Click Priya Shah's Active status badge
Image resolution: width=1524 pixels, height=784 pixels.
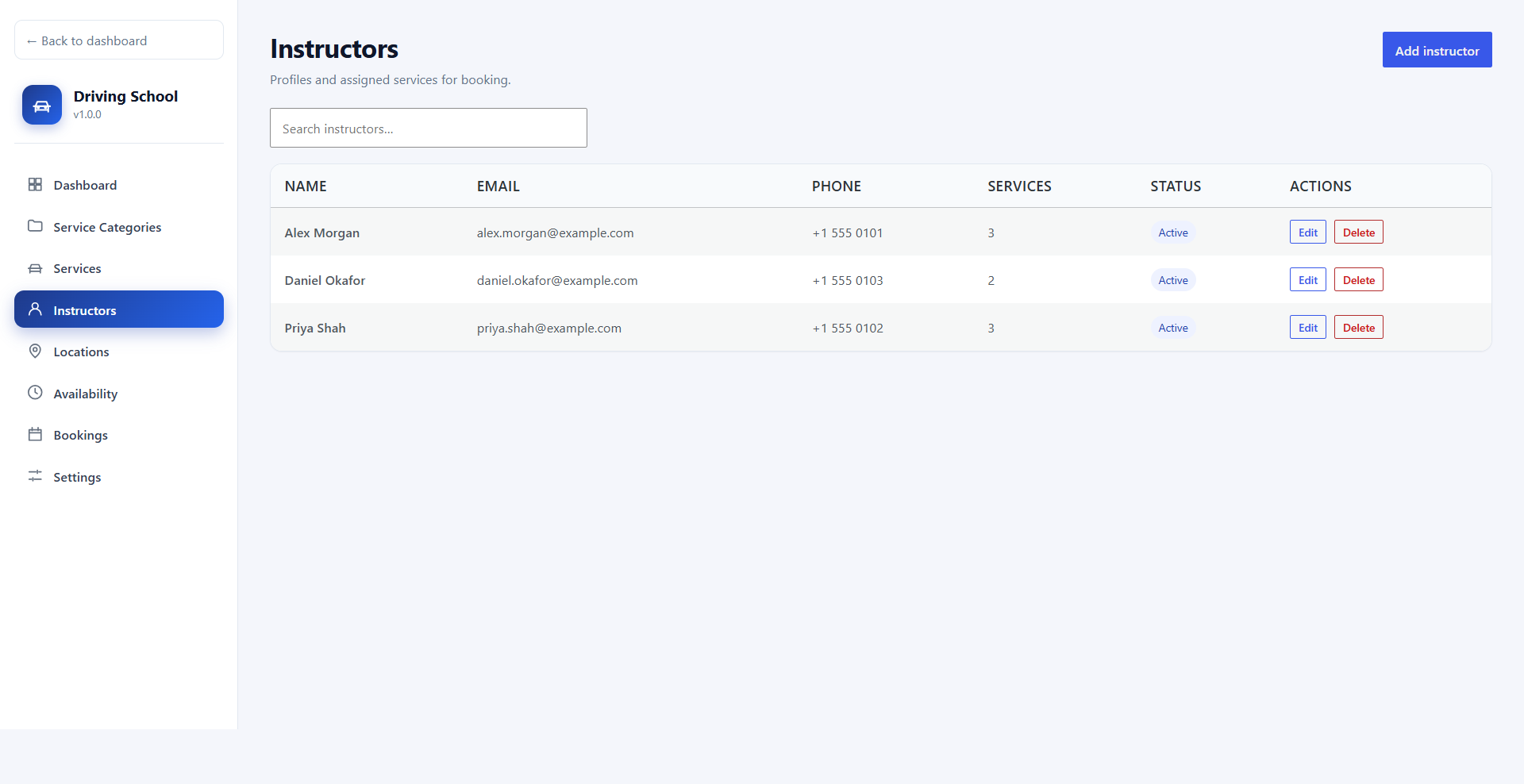(1173, 328)
